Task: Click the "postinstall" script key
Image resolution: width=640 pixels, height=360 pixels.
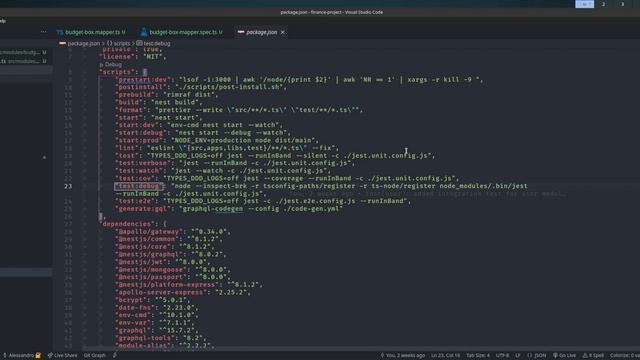Action: [141, 87]
